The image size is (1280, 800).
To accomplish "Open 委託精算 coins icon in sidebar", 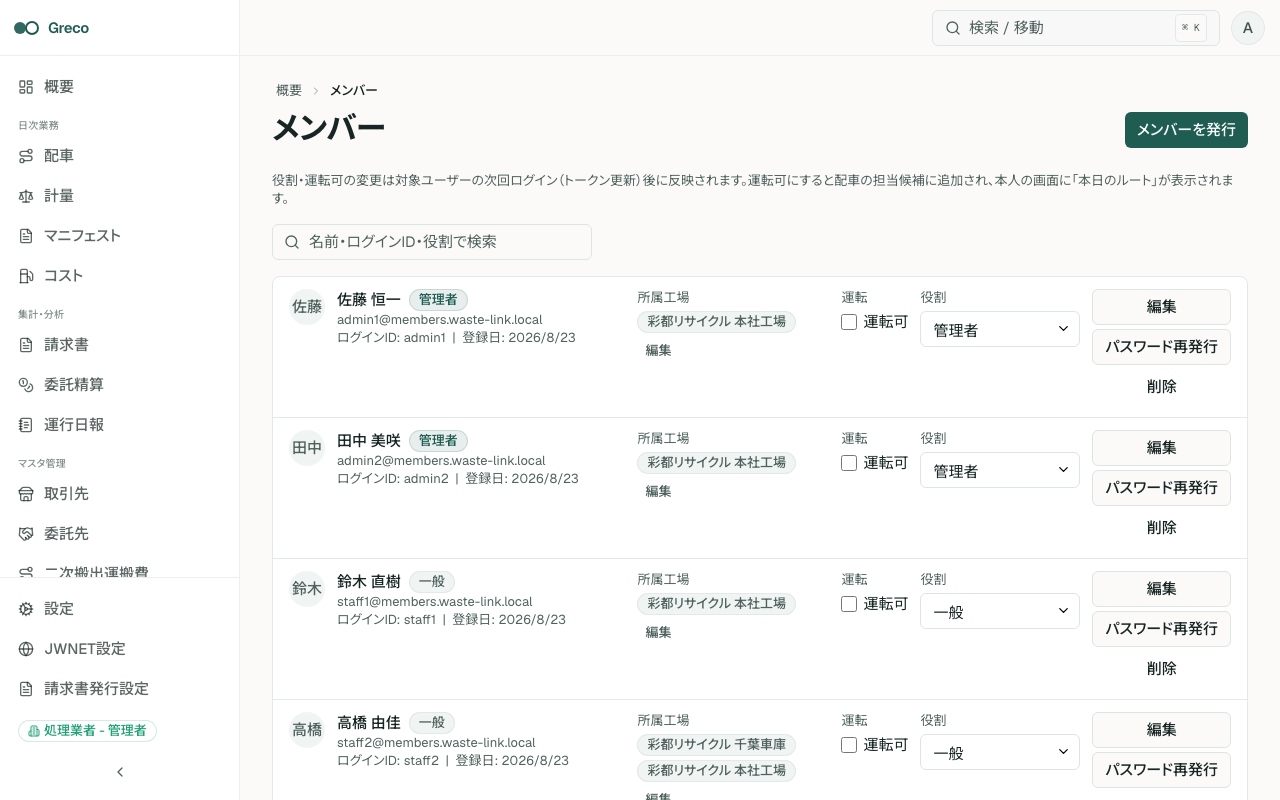I will tap(26, 385).
